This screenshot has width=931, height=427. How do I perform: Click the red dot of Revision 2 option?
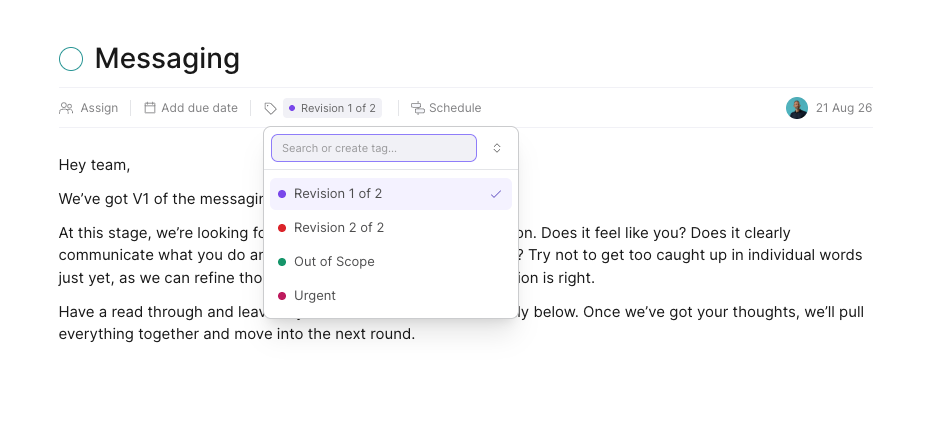click(282, 228)
